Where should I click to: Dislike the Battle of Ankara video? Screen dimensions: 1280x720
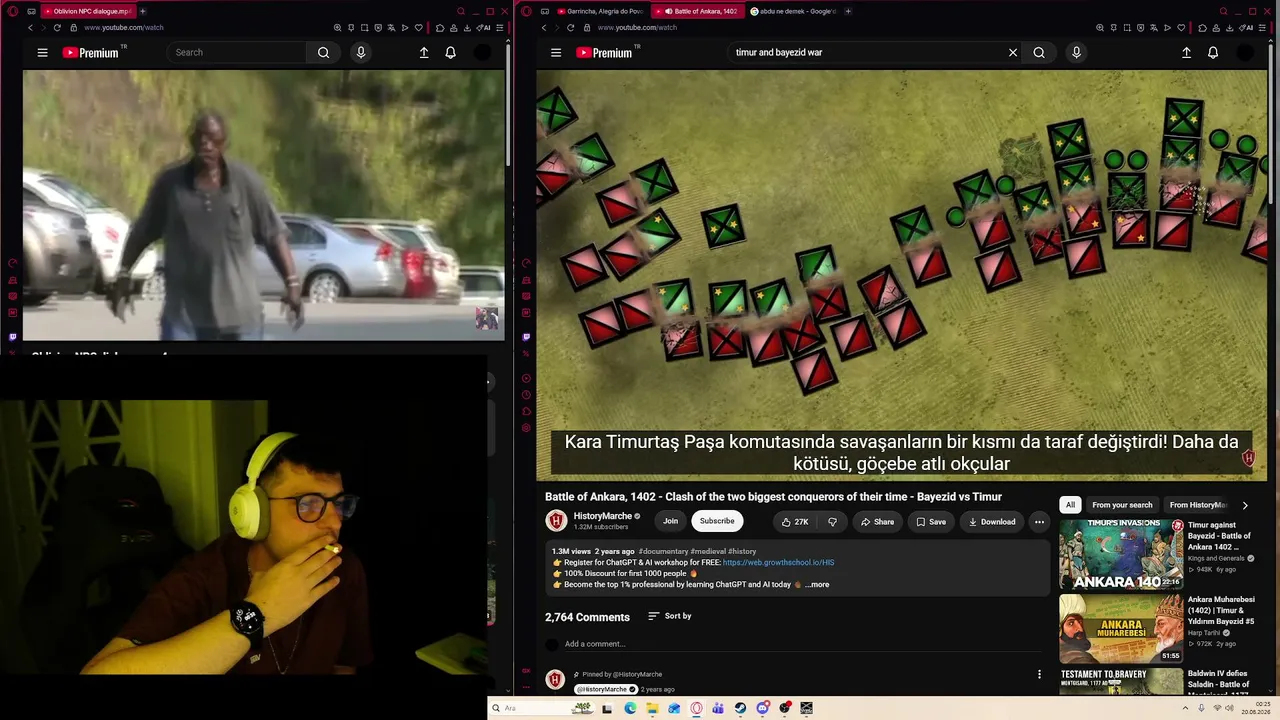point(832,522)
